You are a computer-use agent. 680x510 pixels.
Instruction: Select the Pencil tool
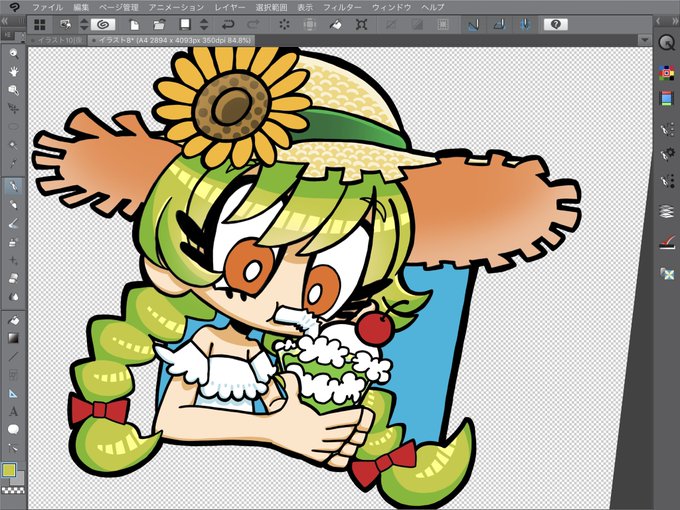(13, 205)
